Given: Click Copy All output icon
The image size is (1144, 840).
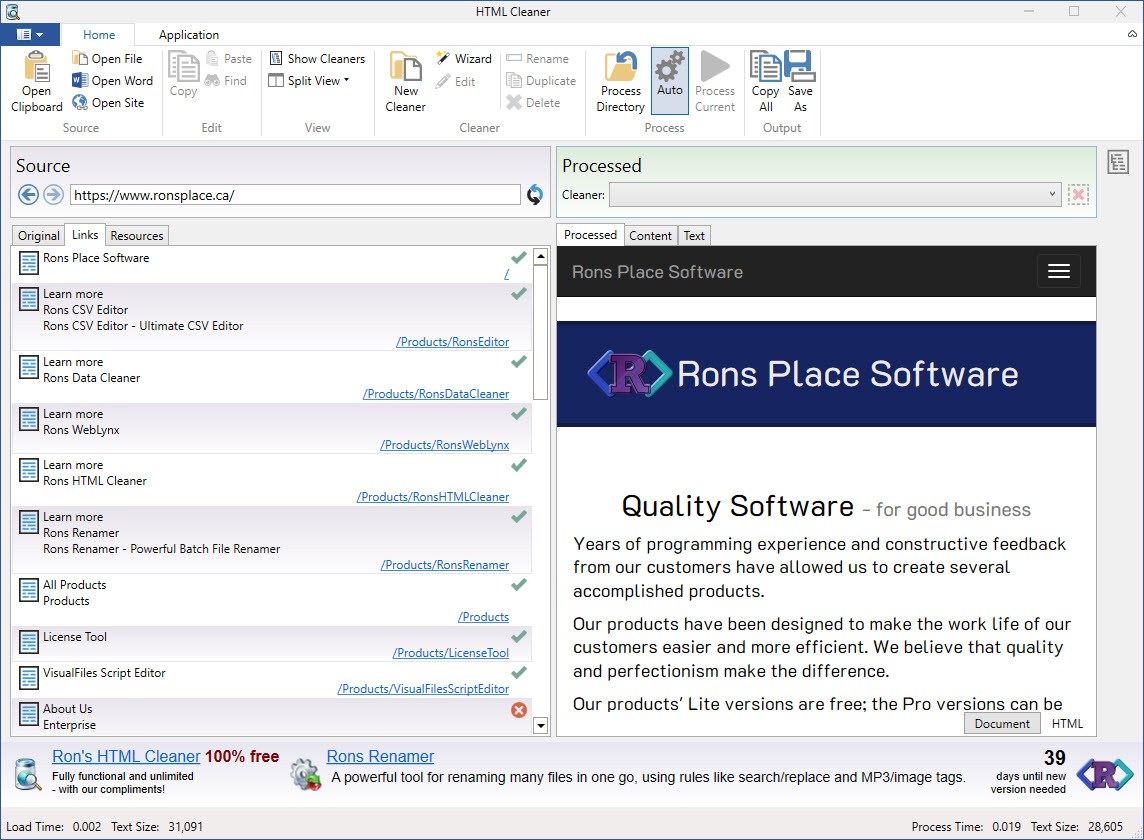Looking at the screenshot, I should (x=765, y=68).
